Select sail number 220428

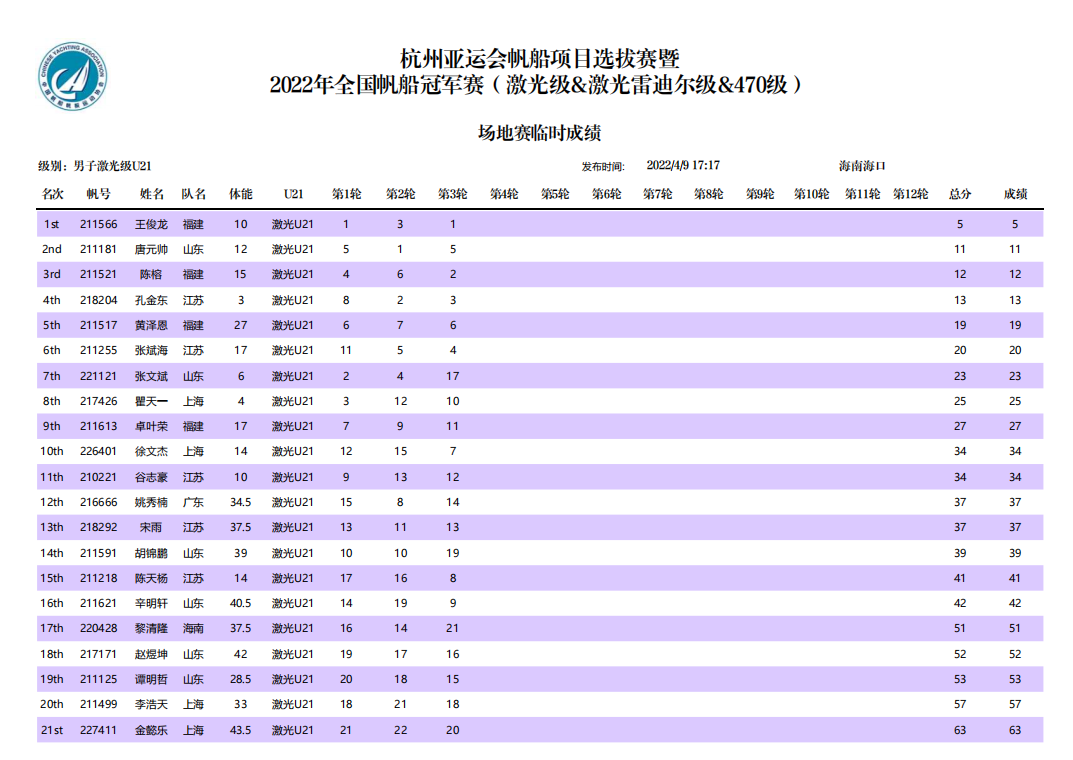[98, 629]
